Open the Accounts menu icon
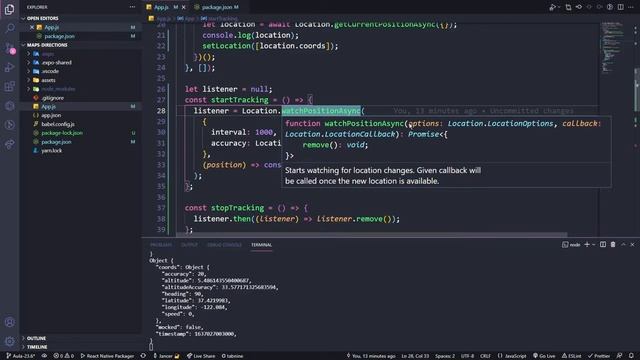The height and width of the screenshot is (360, 640). (x=9, y=322)
